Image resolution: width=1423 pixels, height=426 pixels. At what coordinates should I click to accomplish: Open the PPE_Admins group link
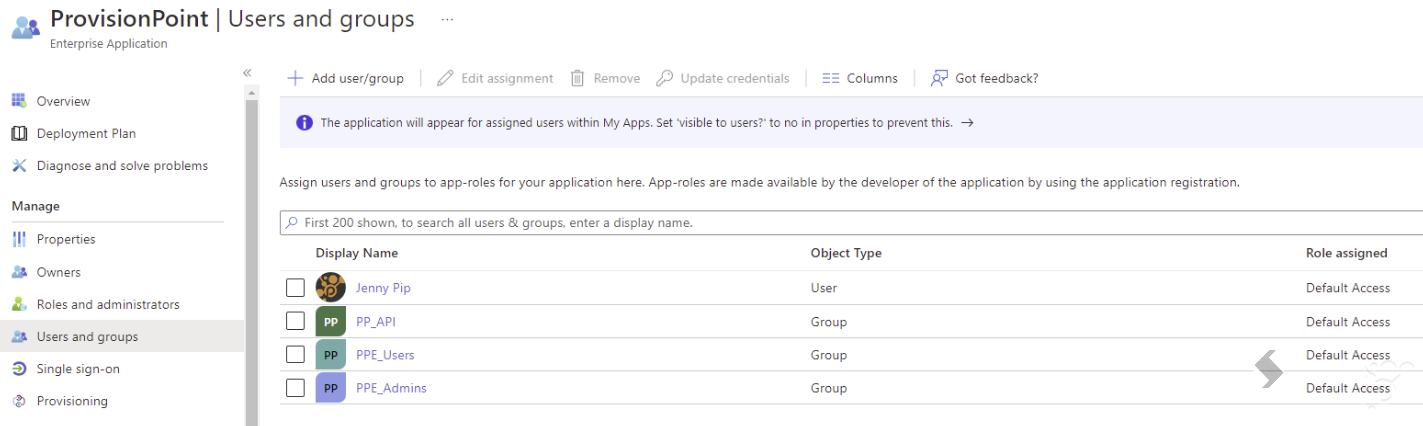point(391,388)
